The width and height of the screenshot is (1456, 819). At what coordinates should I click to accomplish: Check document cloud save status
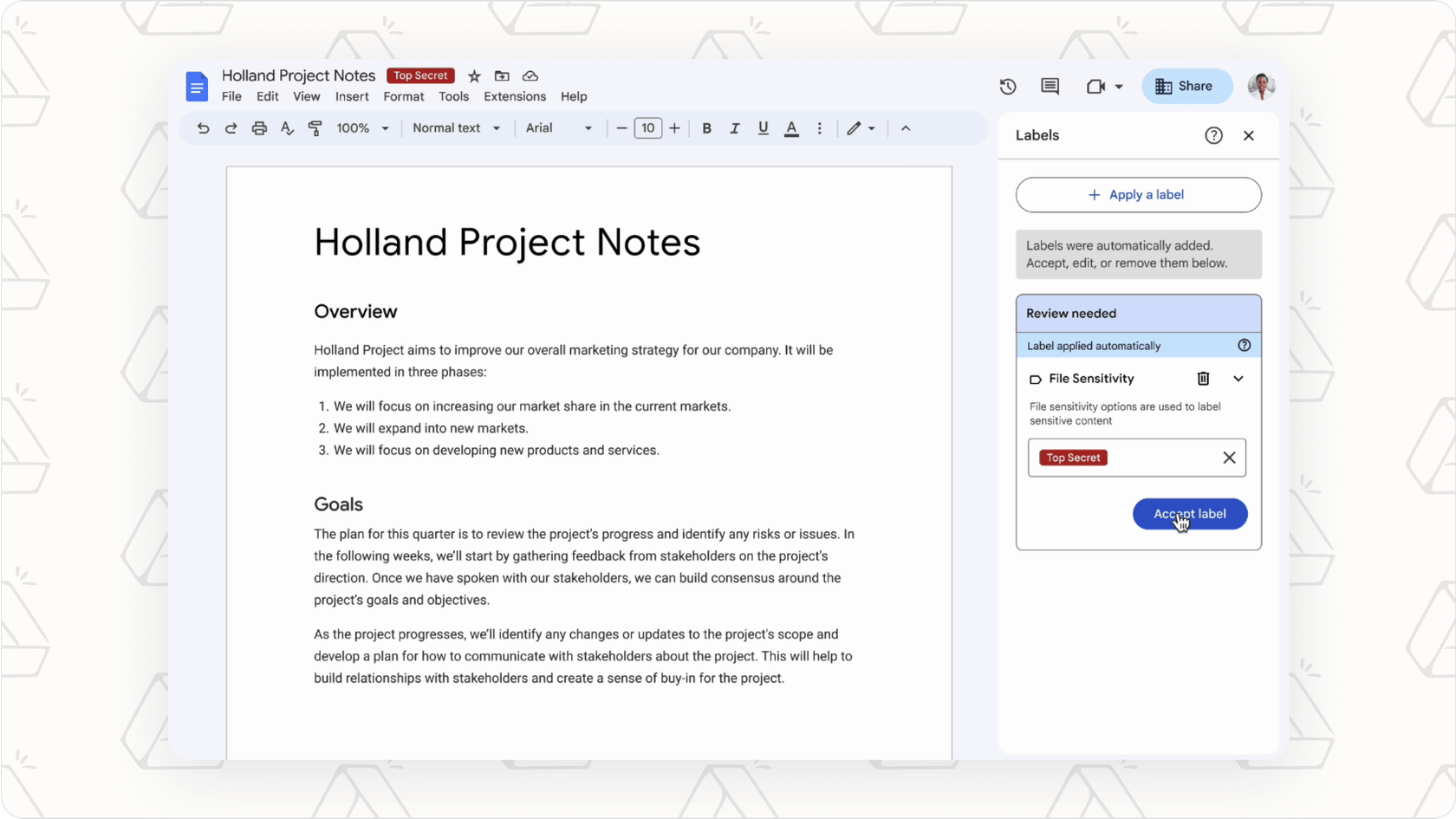(530, 76)
